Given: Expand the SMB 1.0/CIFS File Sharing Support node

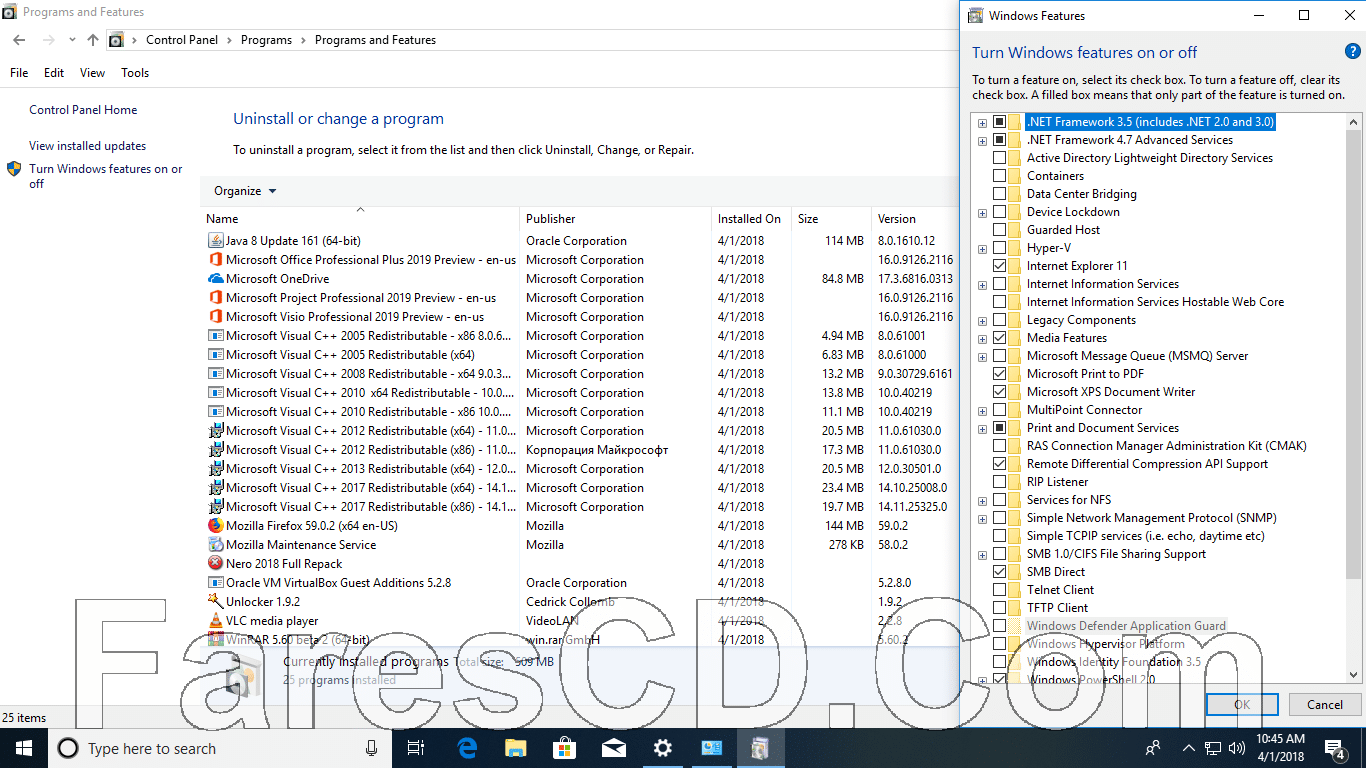Looking at the screenshot, I should 982,555.
